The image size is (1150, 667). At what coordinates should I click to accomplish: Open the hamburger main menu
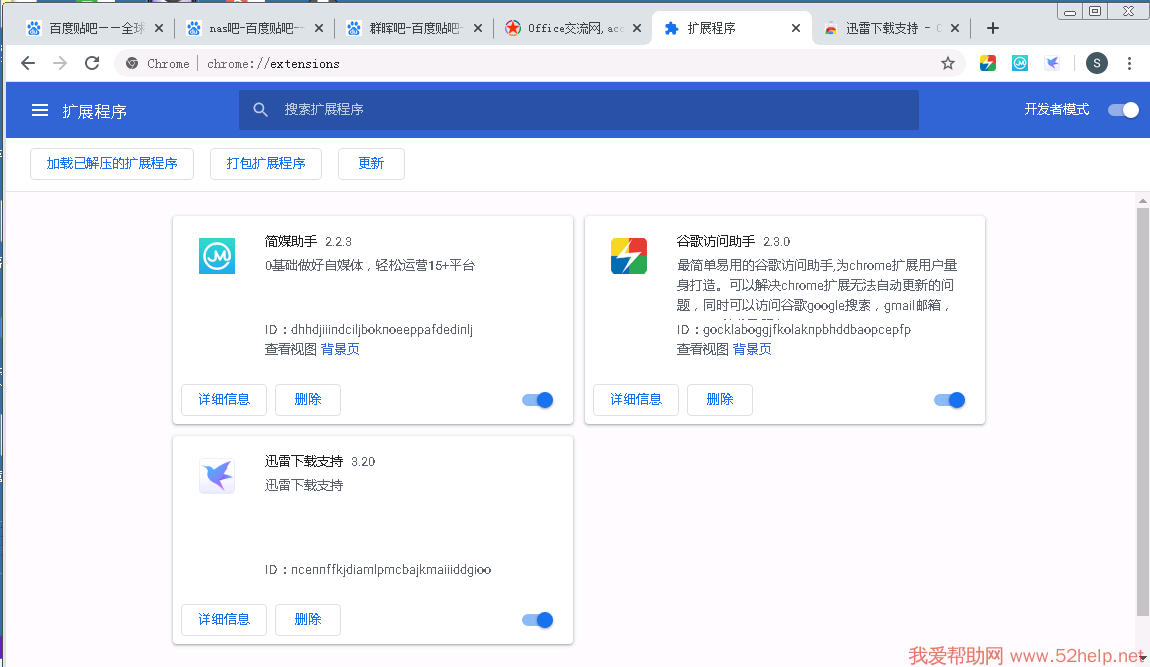coord(40,110)
